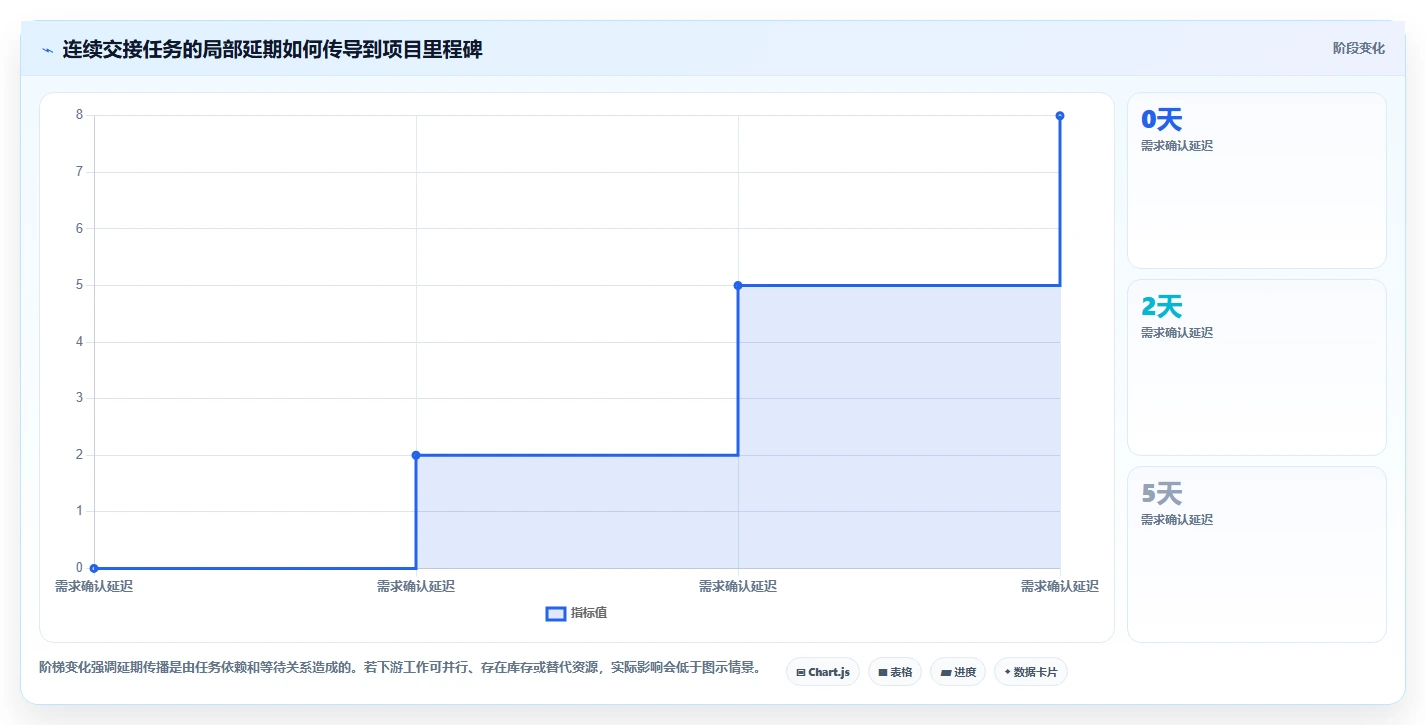This screenshot has height=725, width=1426.
Task: Click the title 连续交接任务的局部延期如何传导到项目里程碑
Action: click(x=272, y=49)
